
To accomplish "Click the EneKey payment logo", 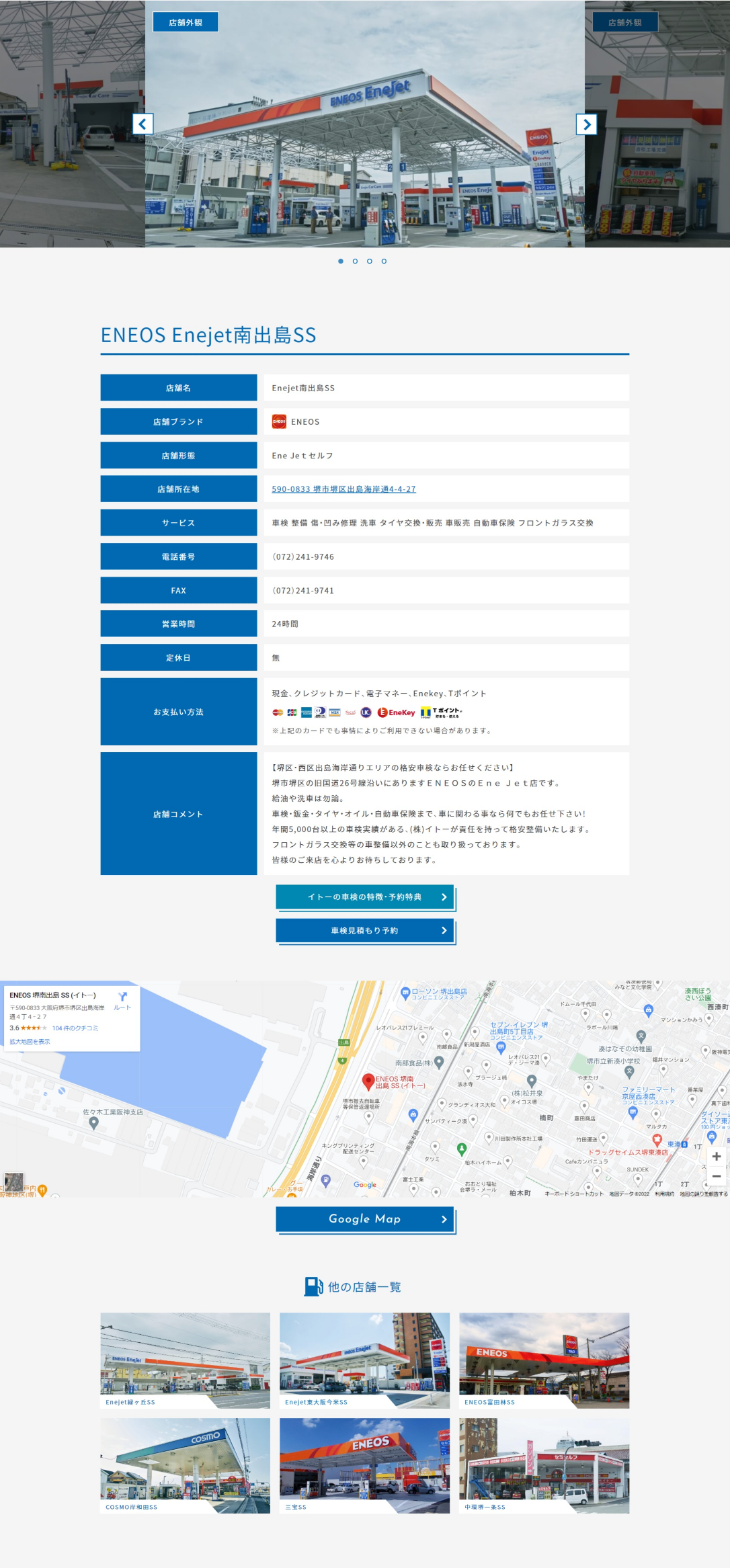I will (x=397, y=712).
